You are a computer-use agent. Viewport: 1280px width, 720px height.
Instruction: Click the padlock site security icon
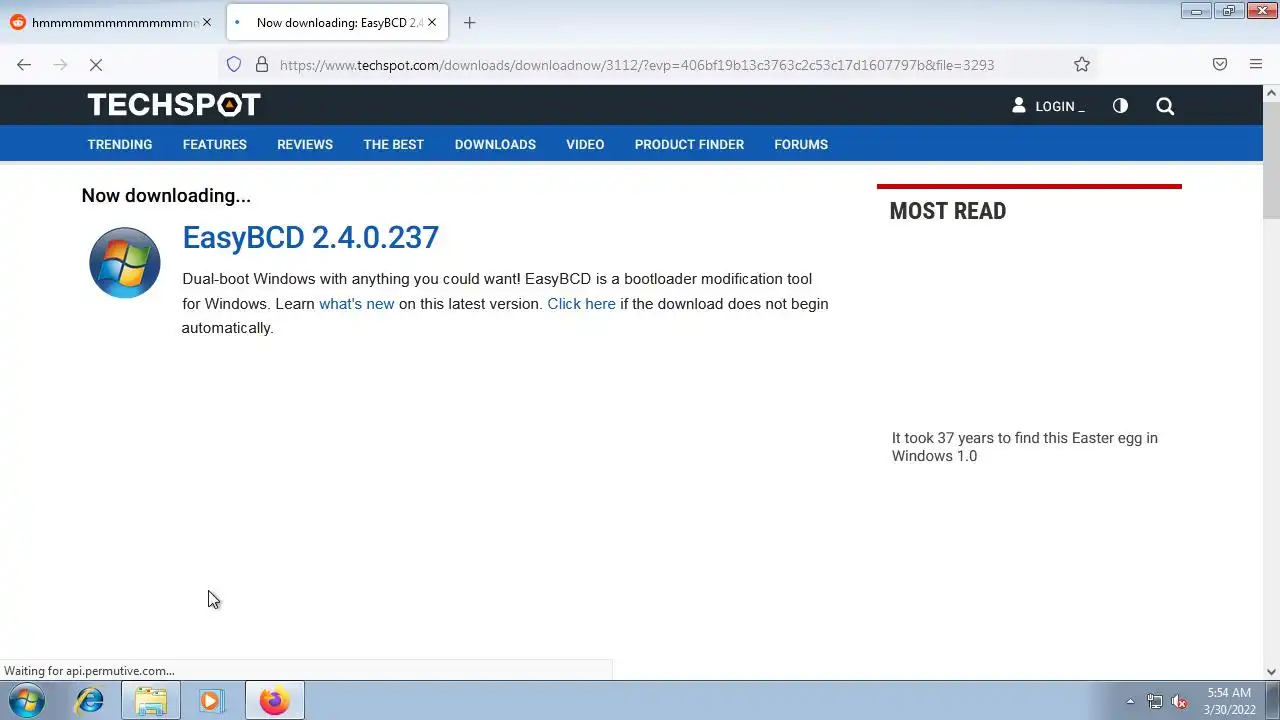coord(262,65)
